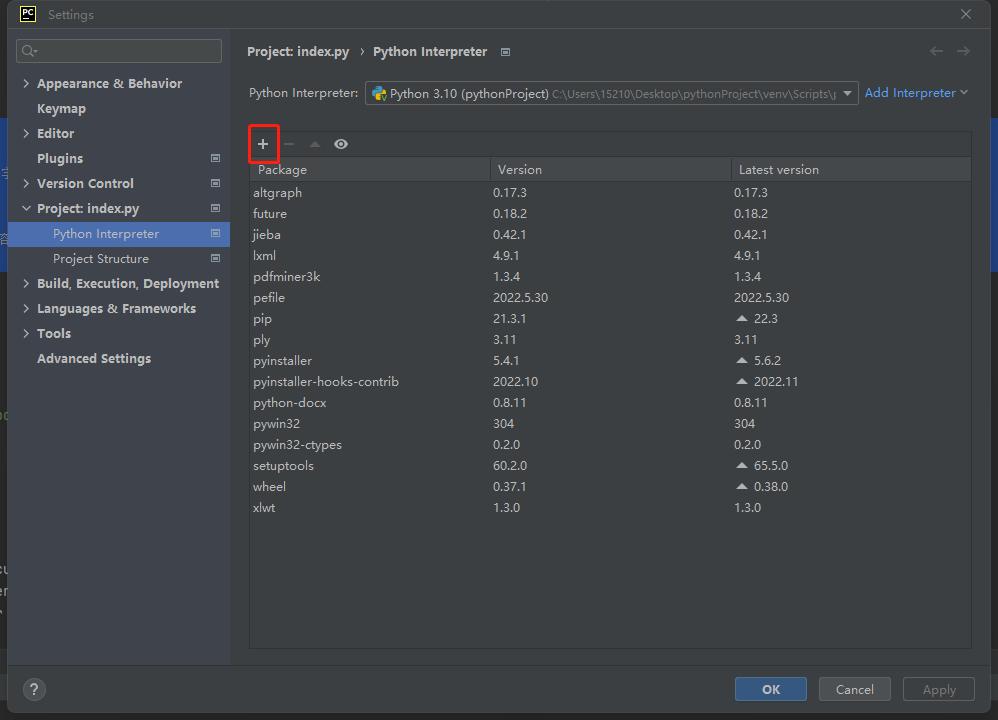Image resolution: width=998 pixels, height=720 pixels.
Task: Click the project-level icon beside Python Interpreter item
Action: tap(215, 234)
